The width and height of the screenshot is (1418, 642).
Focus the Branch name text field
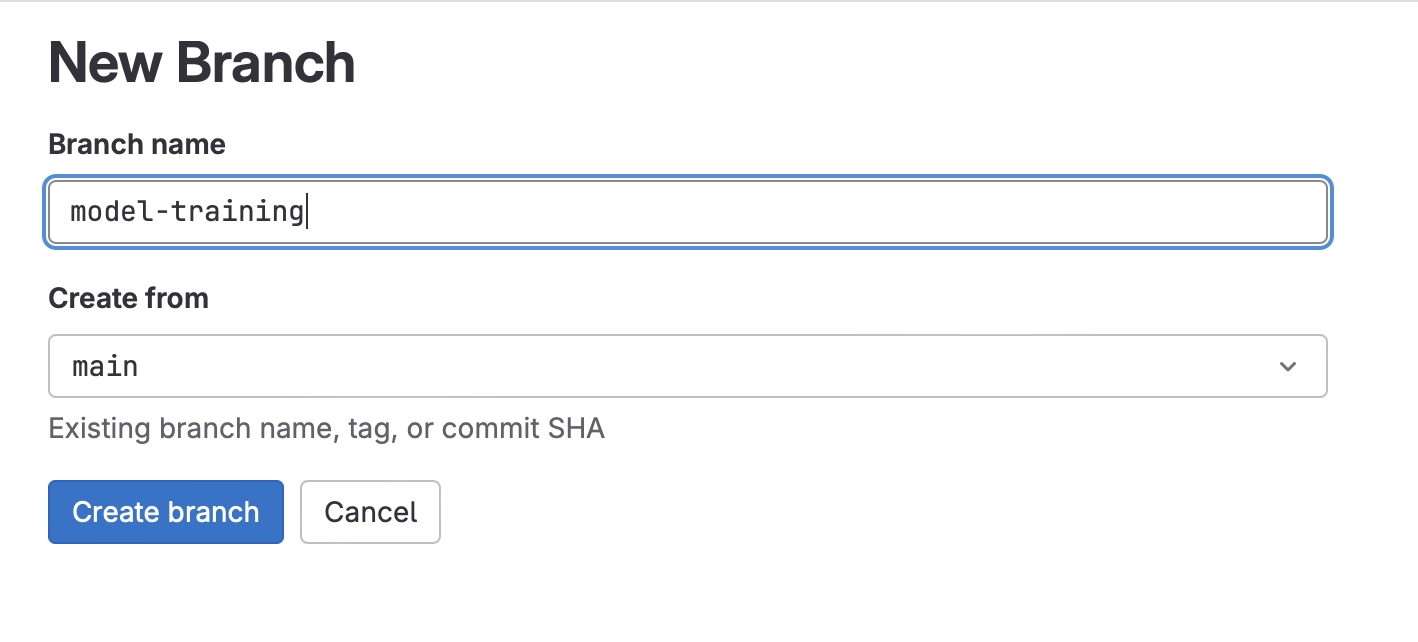click(x=687, y=212)
